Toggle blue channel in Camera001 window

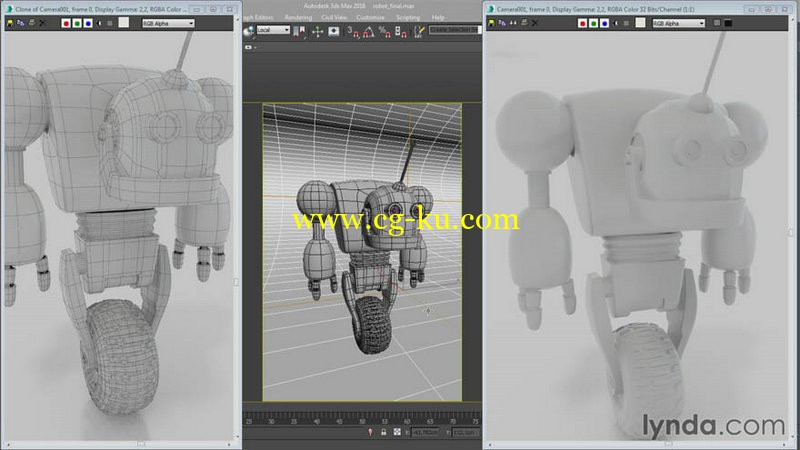coord(605,23)
